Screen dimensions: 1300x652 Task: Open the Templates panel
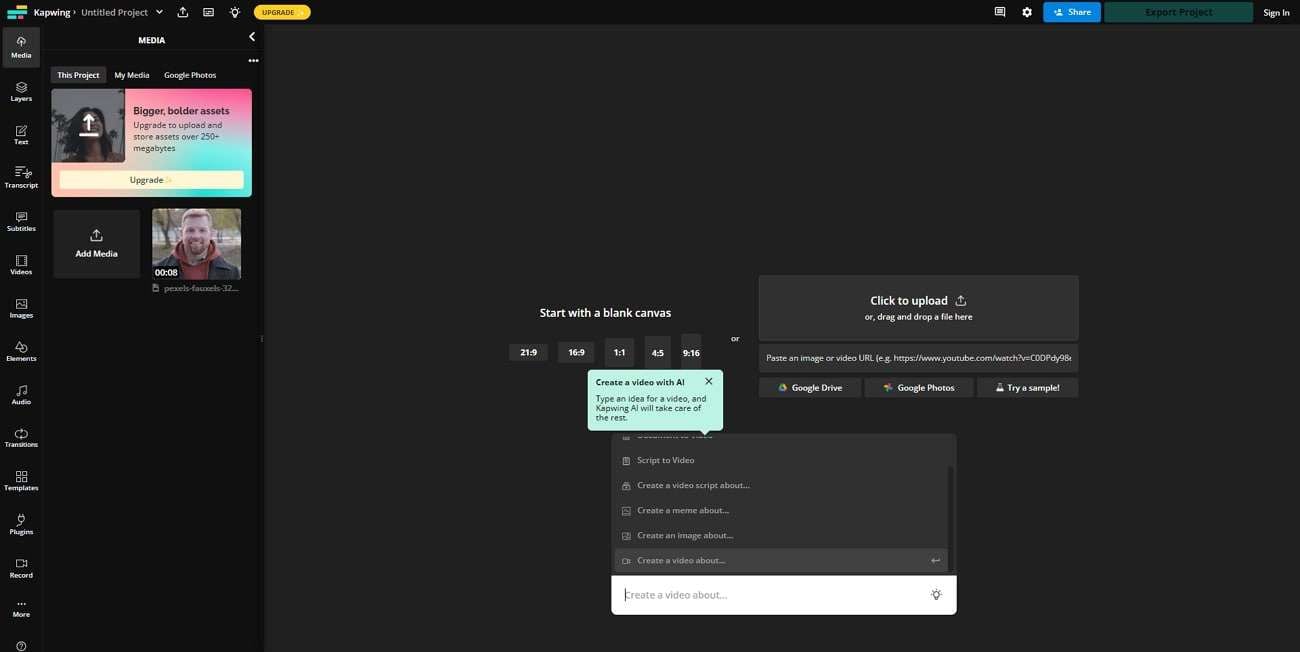click(x=21, y=481)
